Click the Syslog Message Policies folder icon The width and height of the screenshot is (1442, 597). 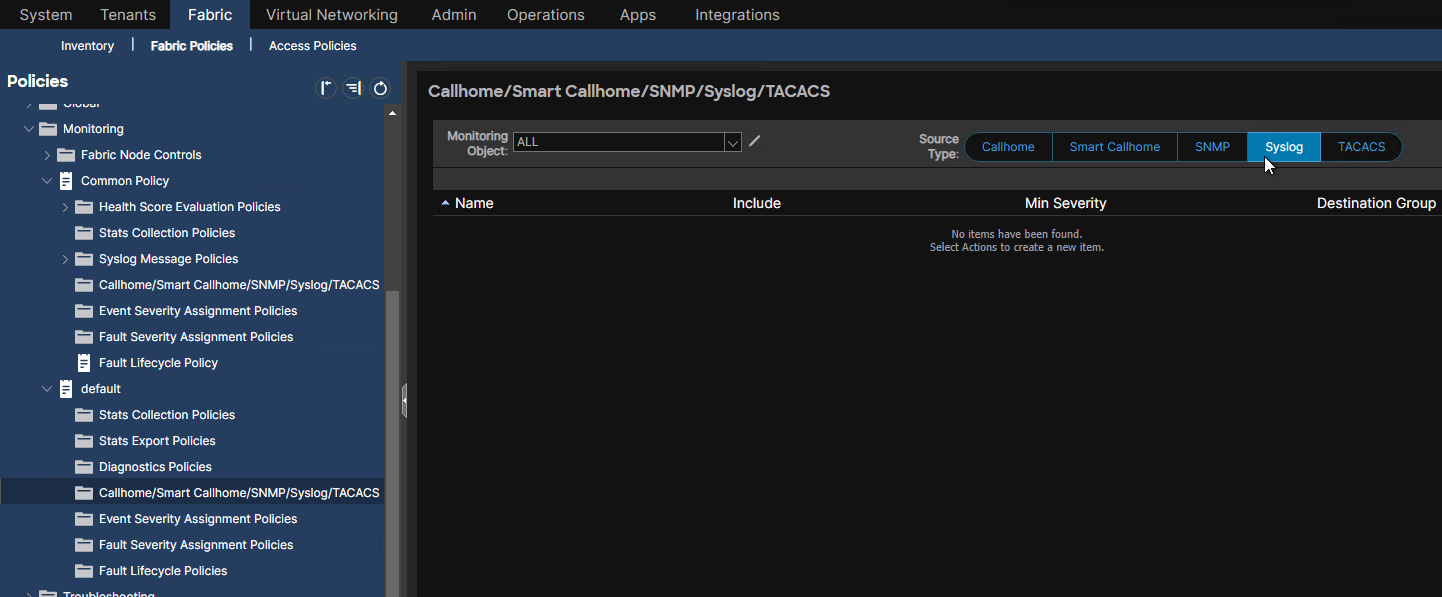tap(84, 259)
